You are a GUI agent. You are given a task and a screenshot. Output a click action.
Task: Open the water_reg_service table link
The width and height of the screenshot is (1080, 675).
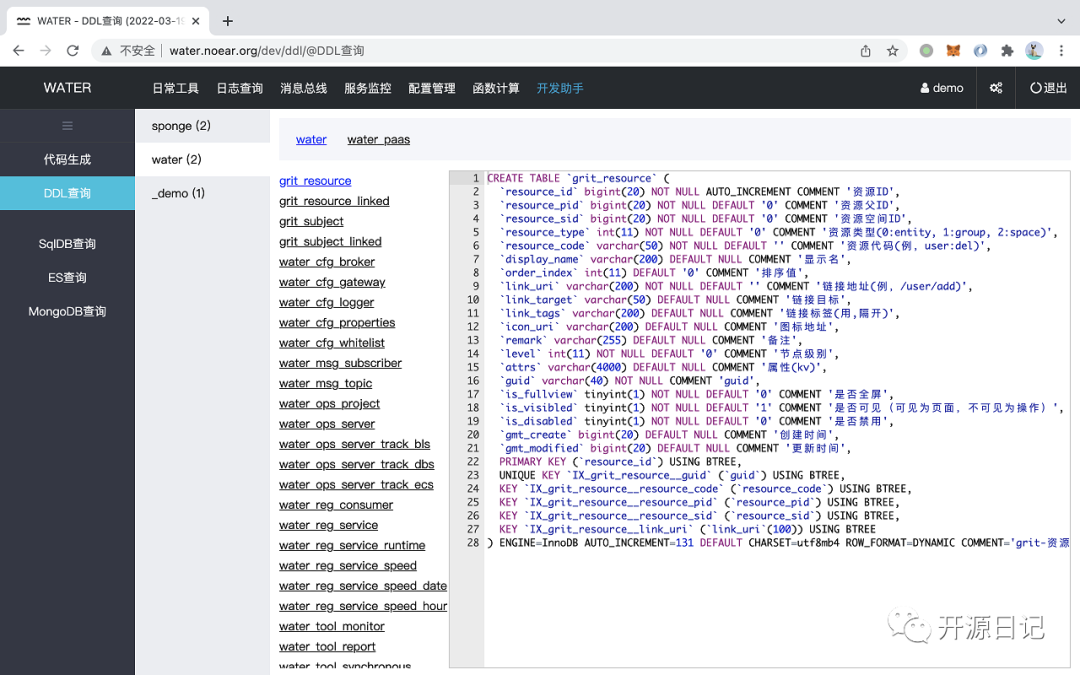pos(329,525)
